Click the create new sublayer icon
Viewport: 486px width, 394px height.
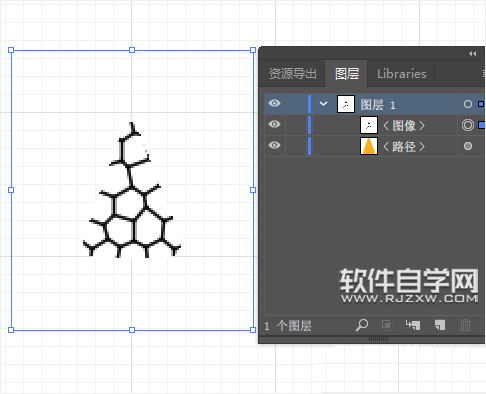click(413, 325)
